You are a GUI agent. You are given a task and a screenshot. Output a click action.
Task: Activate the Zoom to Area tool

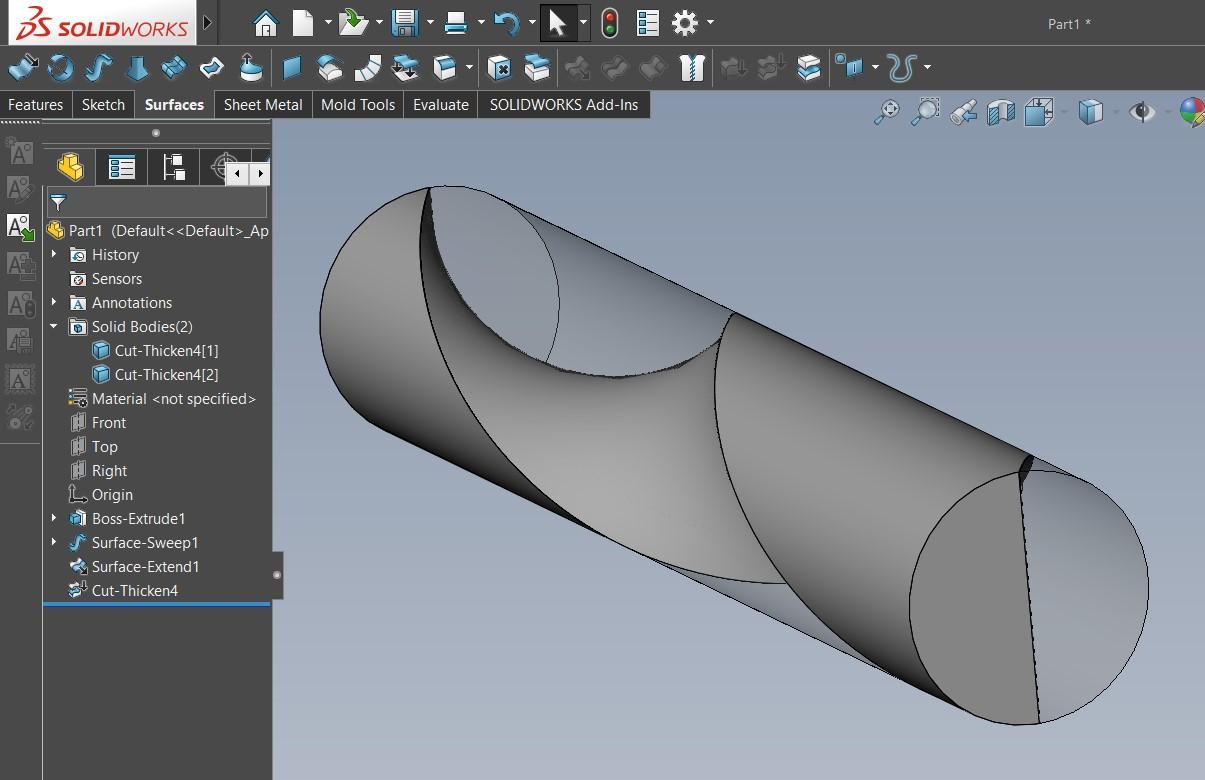point(925,112)
